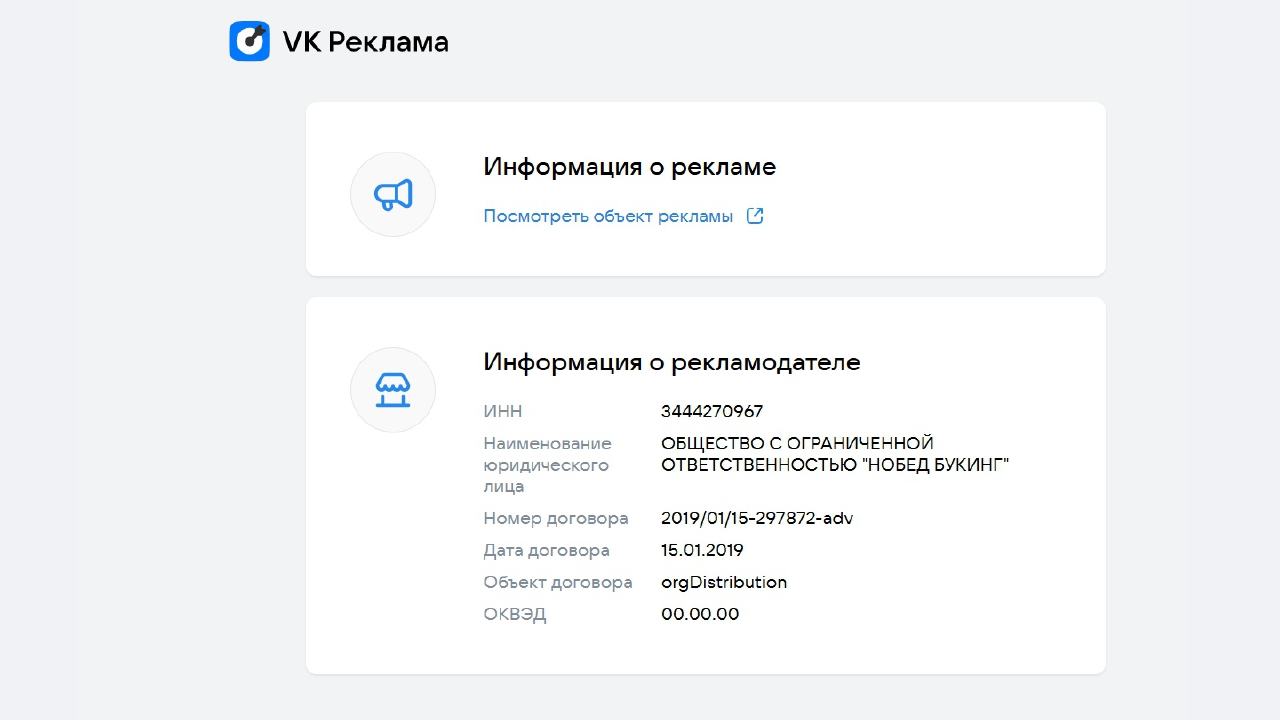Image resolution: width=1280 pixels, height=720 pixels.
Task: Select contract number 2019/01/15-297872-adv
Action: [757, 518]
